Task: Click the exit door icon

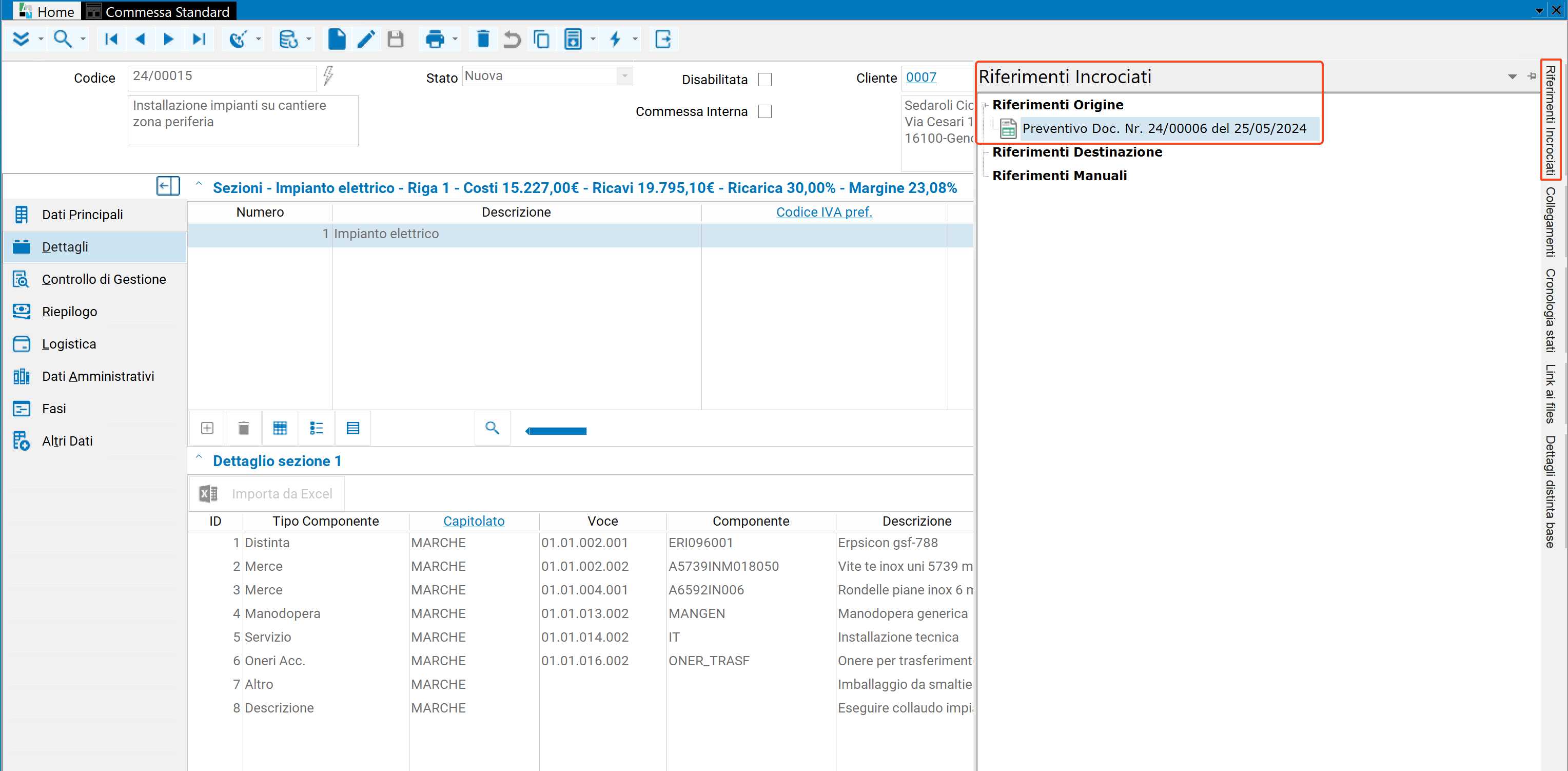Action: coord(663,40)
